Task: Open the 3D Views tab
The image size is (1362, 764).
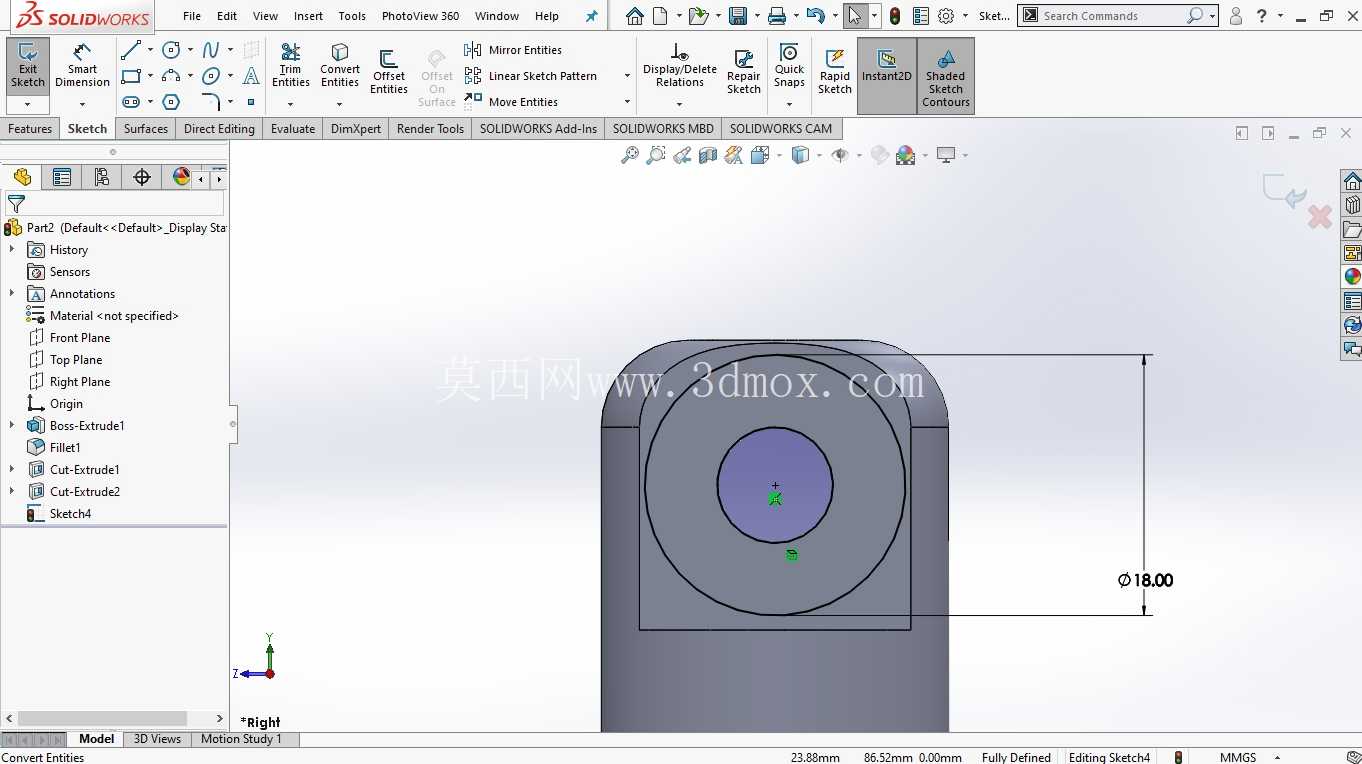Action: click(158, 739)
